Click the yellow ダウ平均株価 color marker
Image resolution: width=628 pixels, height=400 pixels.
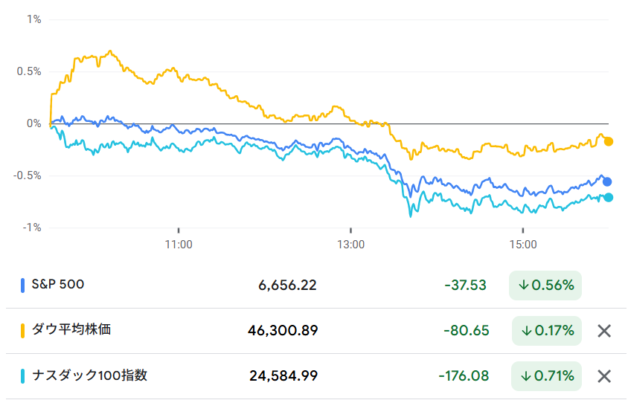click(x=22, y=331)
